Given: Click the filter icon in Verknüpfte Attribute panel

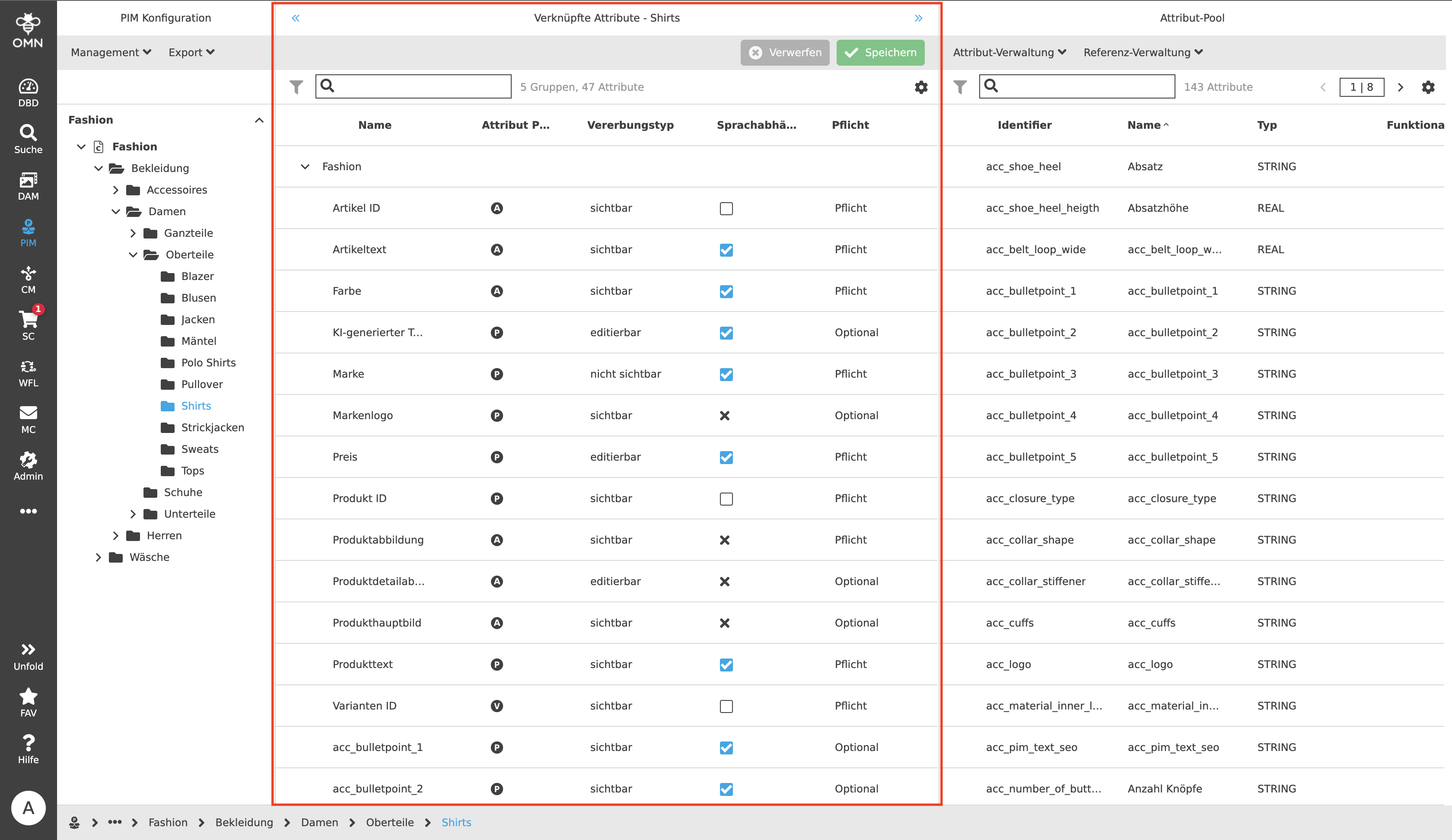Looking at the screenshot, I should point(296,87).
